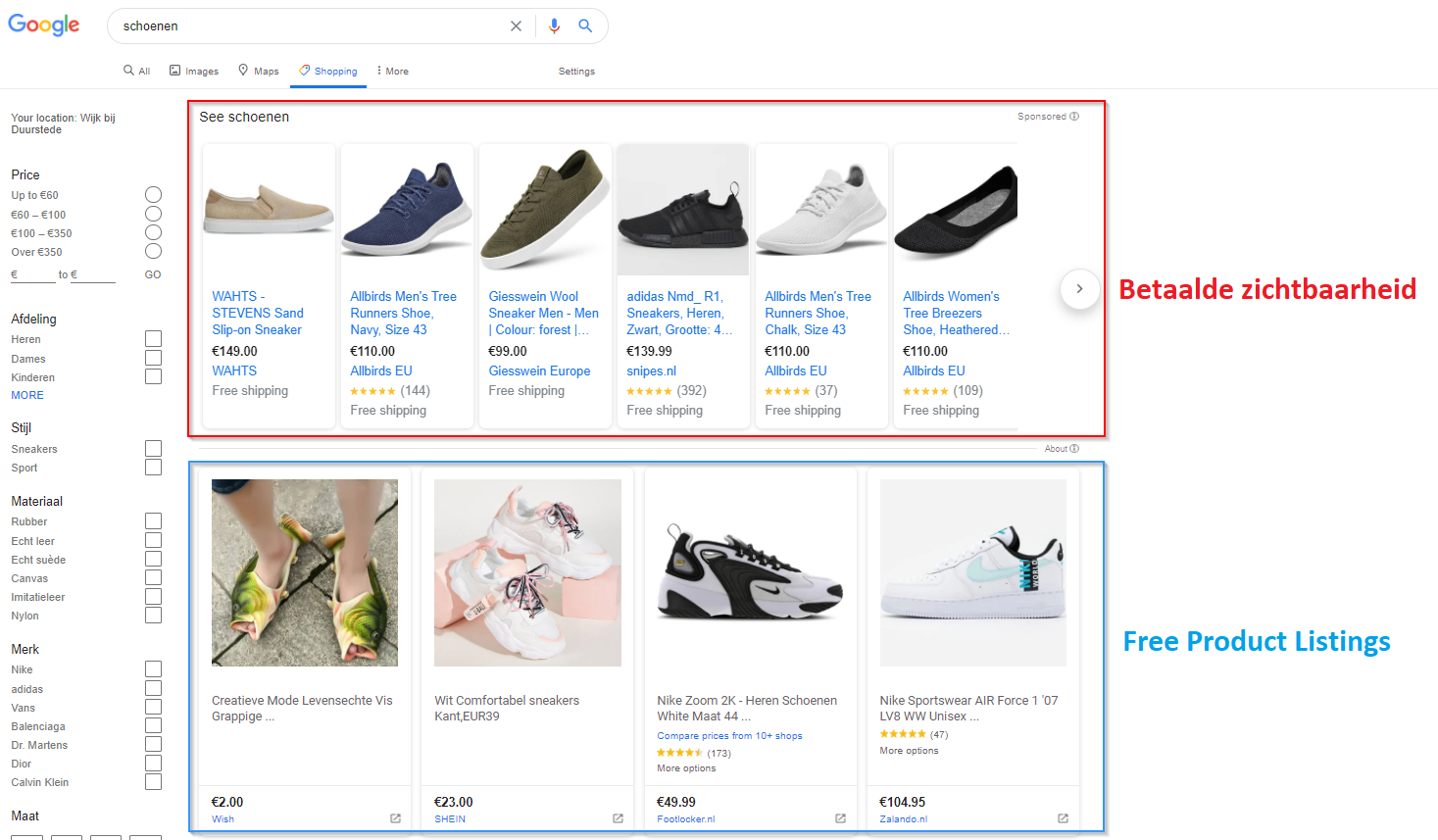Open external link icon on Footlocker.nl listing
This screenshot has height=840, width=1438.
tap(840, 818)
